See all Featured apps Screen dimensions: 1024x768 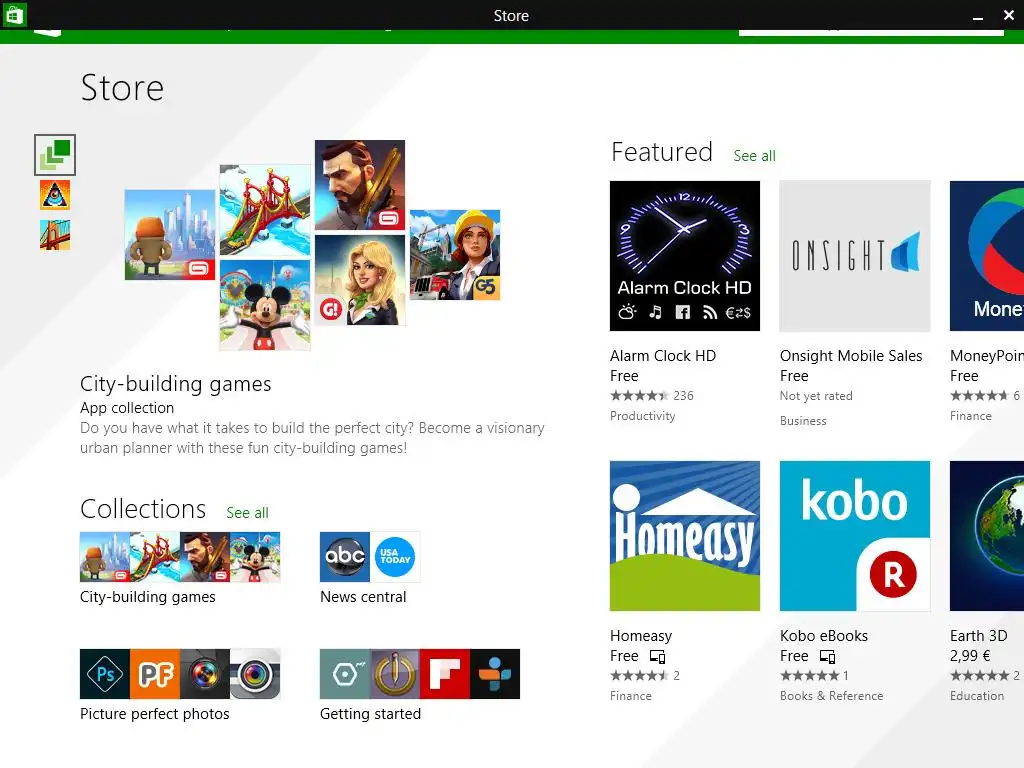[754, 156]
